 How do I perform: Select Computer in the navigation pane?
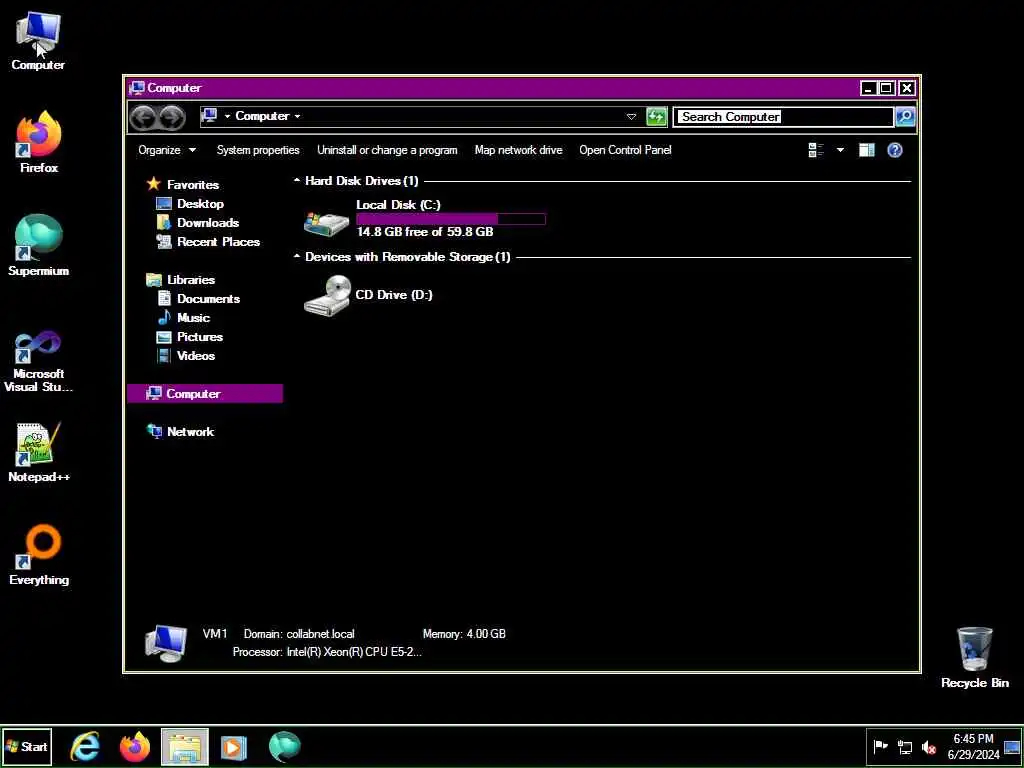[x=205, y=393]
